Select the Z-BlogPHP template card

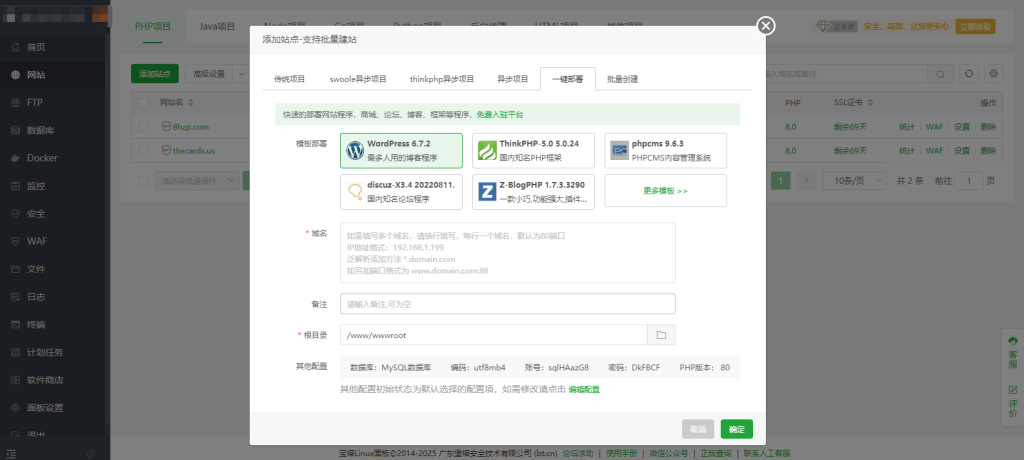click(x=533, y=192)
